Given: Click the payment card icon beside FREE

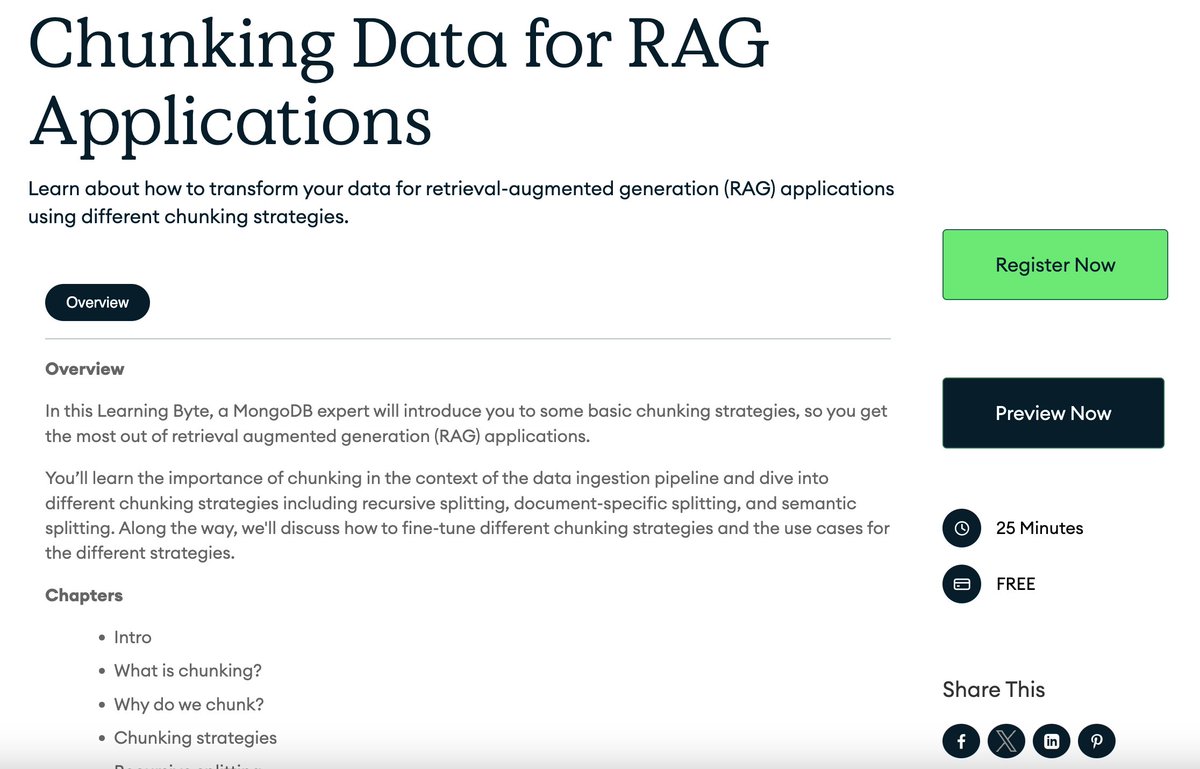Looking at the screenshot, I should (x=961, y=584).
